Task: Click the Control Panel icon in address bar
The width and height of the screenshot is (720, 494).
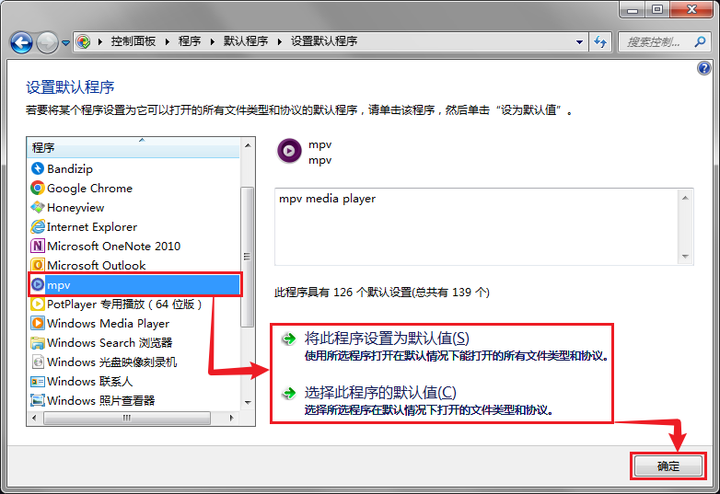Action: click(83, 42)
